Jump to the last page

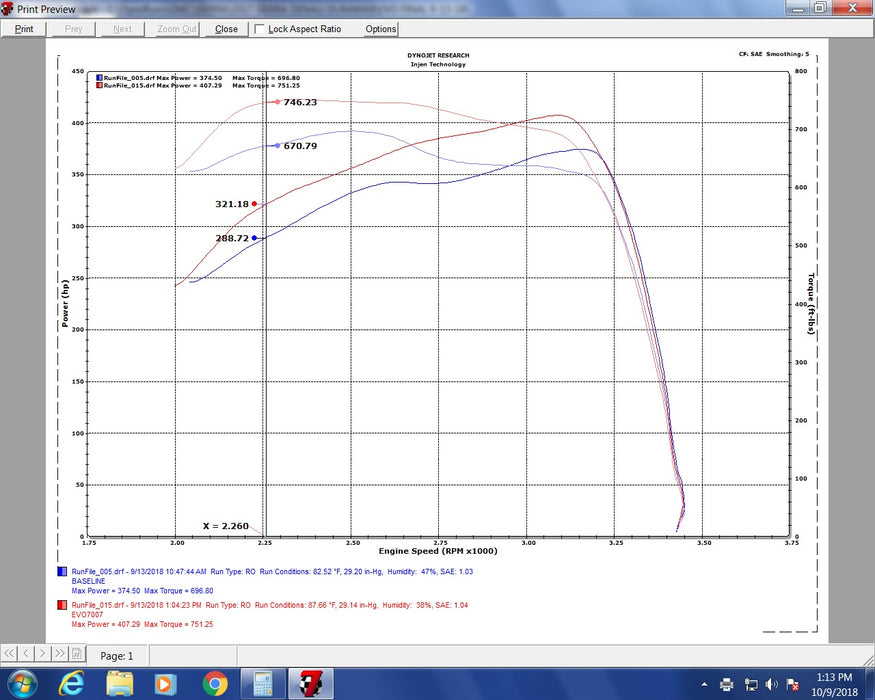(59, 653)
